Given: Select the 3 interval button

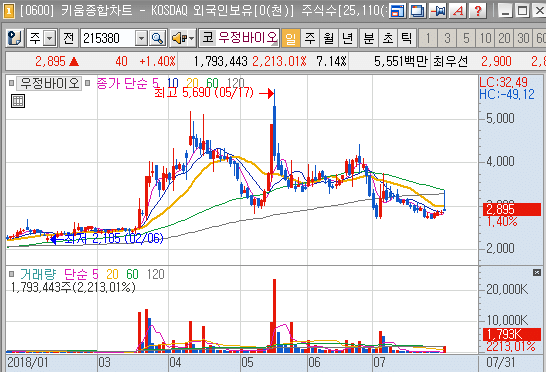Looking at the screenshot, I should click(x=447, y=38).
